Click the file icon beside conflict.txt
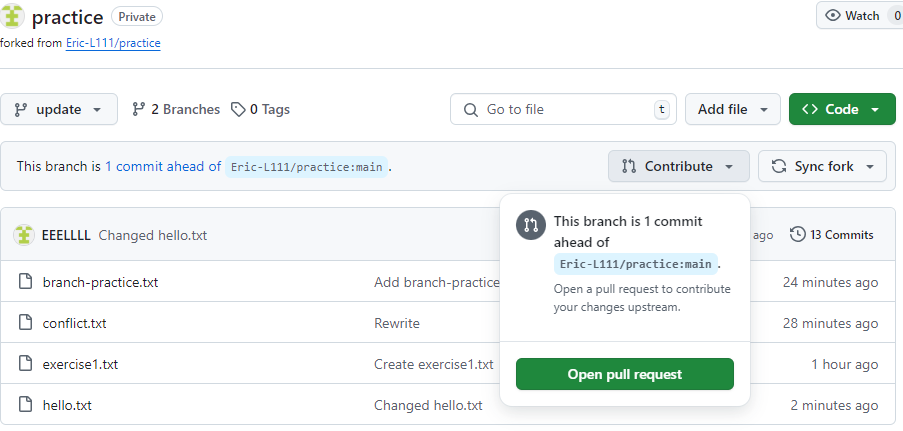903x431 pixels. coord(25,323)
